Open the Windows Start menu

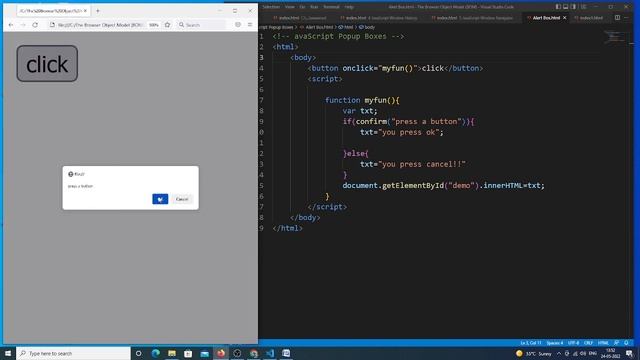8,353
